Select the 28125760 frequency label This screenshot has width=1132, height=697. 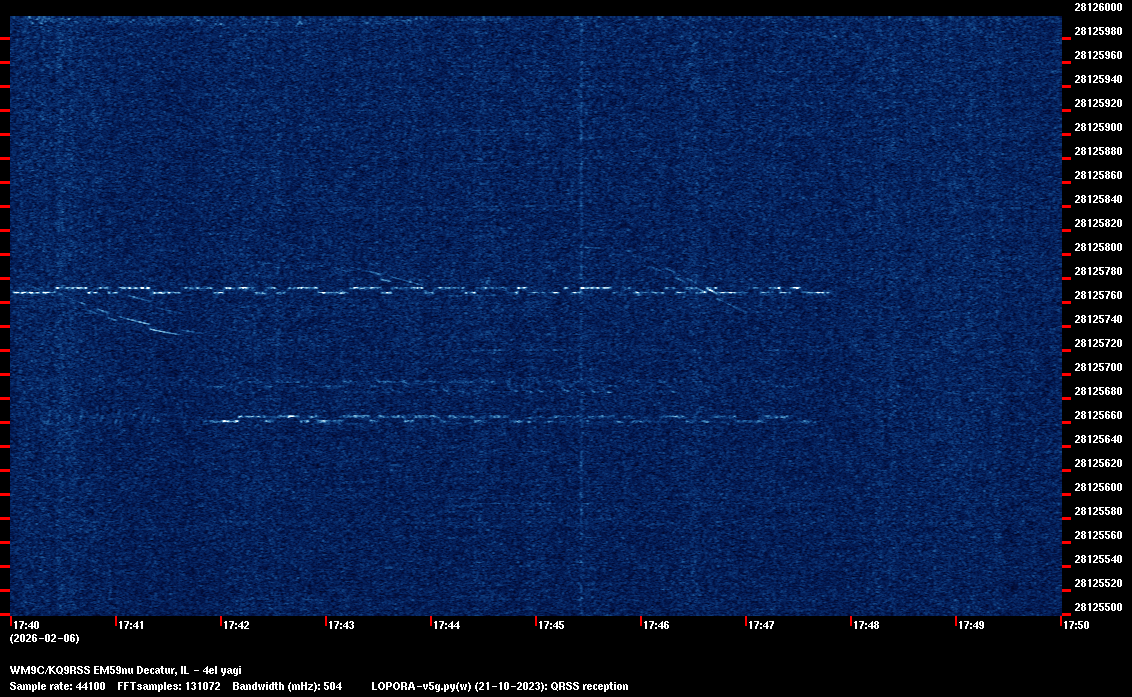click(x=1097, y=295)
